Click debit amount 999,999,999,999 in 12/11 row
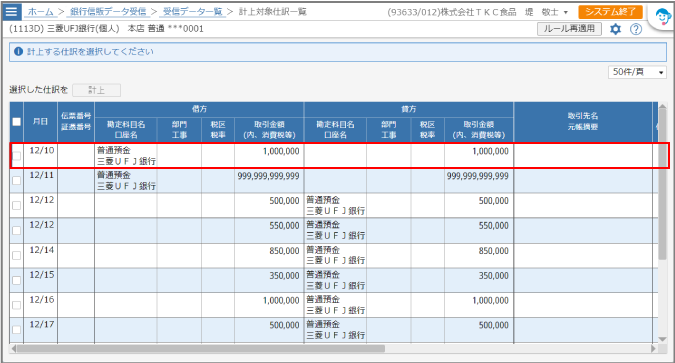Screen dimensions: 675x363 pos(268,176)
